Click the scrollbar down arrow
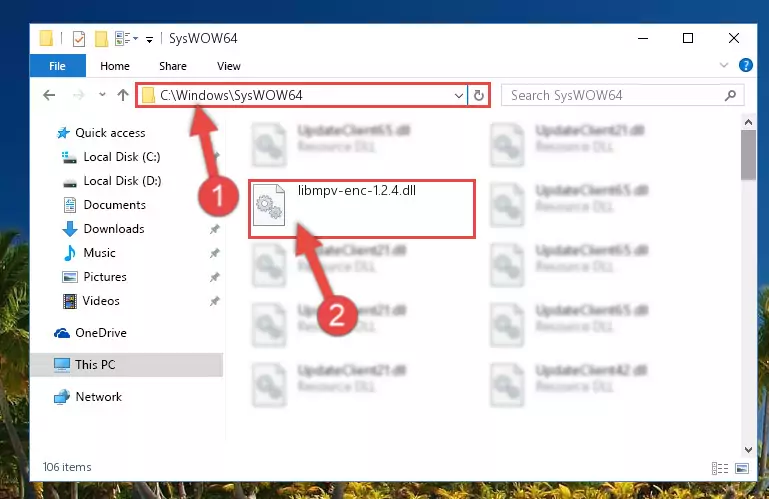769x499 pixels. pos(748,449)
